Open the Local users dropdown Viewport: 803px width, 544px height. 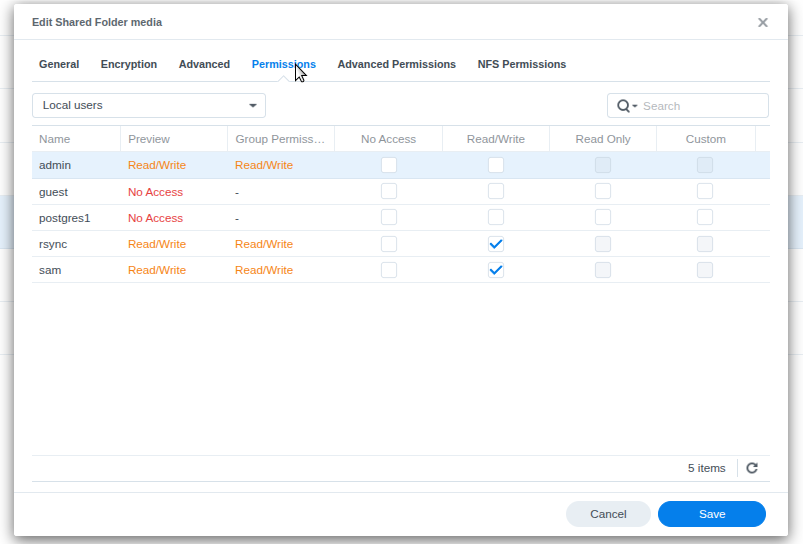point(149,105)
